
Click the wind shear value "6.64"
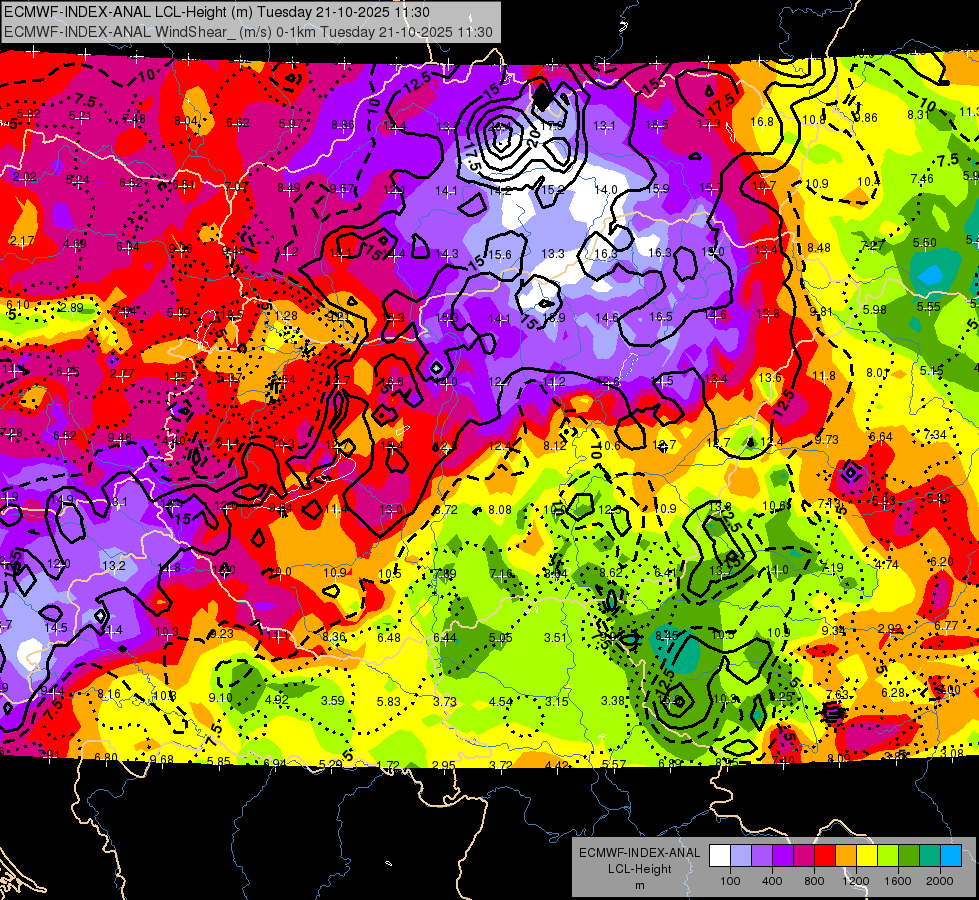[880, 437]
